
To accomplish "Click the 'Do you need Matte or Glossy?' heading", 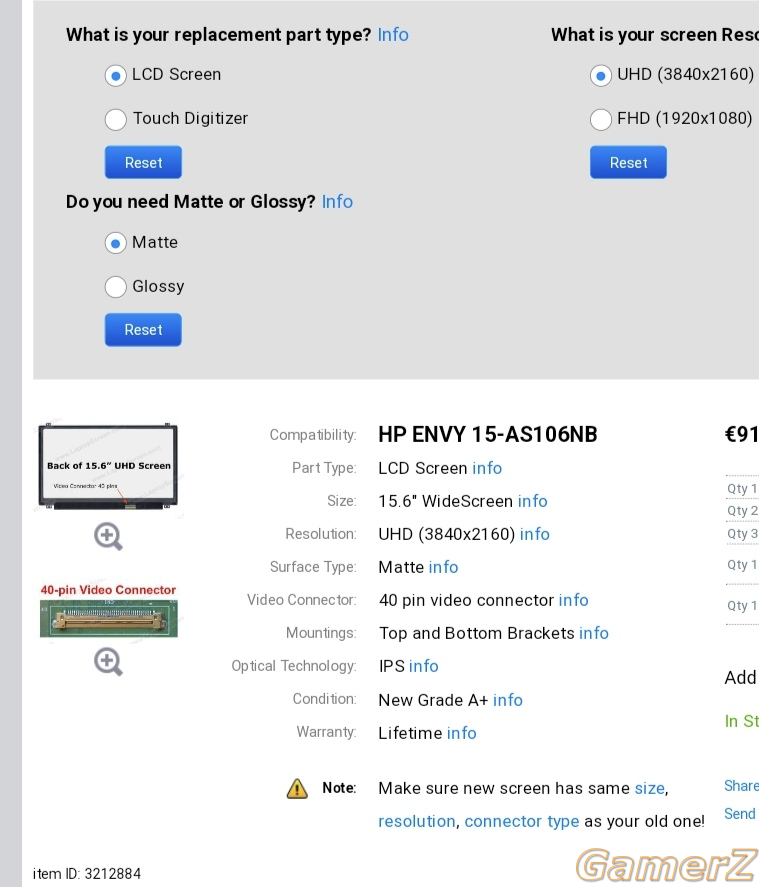I will [190, 202].
